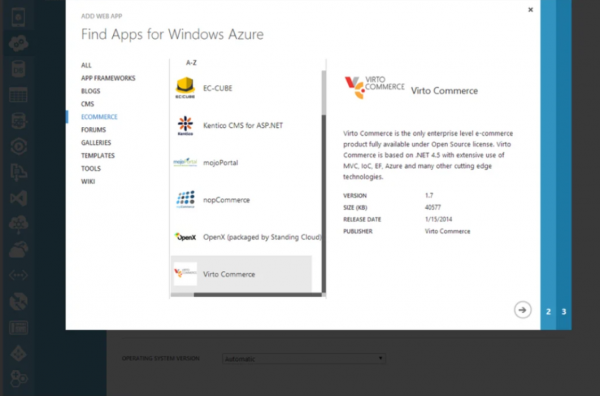The height and width of the screenshot is (396, 600).
Task: Click the size value 40577
Action: click(433, 207)
